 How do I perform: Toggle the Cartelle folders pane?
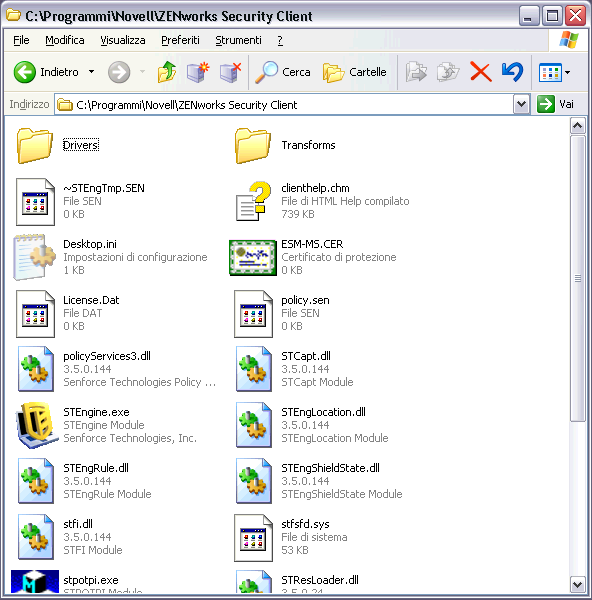(x=355, y=72)
